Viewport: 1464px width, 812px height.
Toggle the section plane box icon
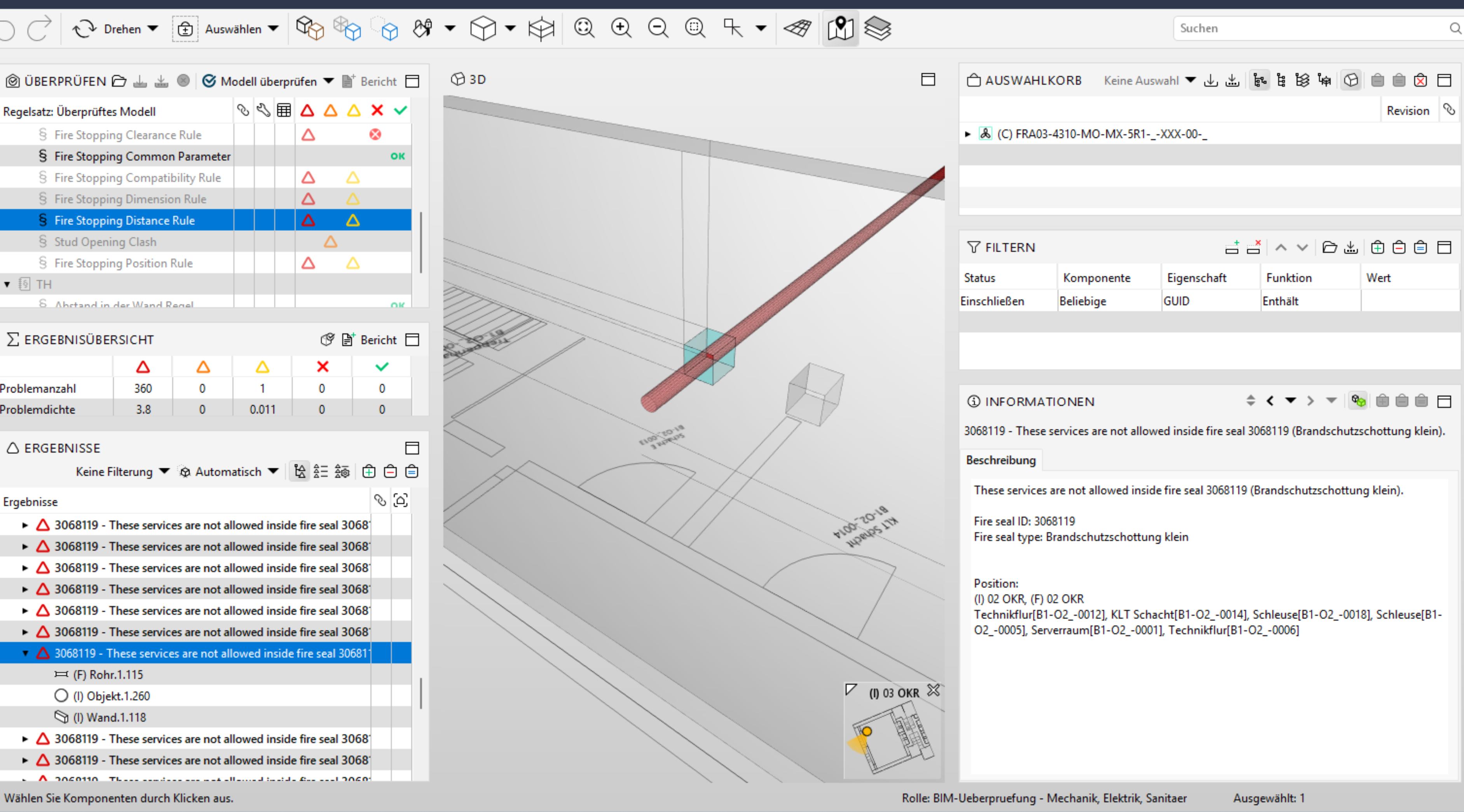pos(541,28)
